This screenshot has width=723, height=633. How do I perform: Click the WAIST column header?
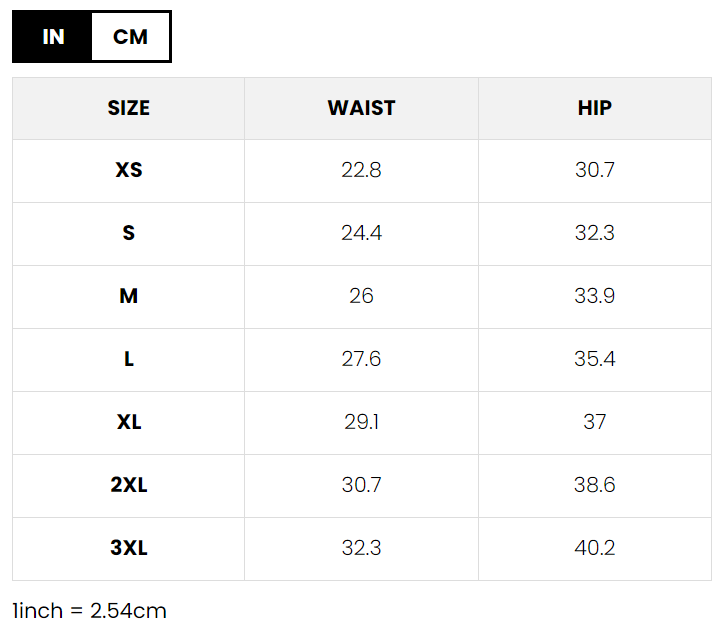361,108
